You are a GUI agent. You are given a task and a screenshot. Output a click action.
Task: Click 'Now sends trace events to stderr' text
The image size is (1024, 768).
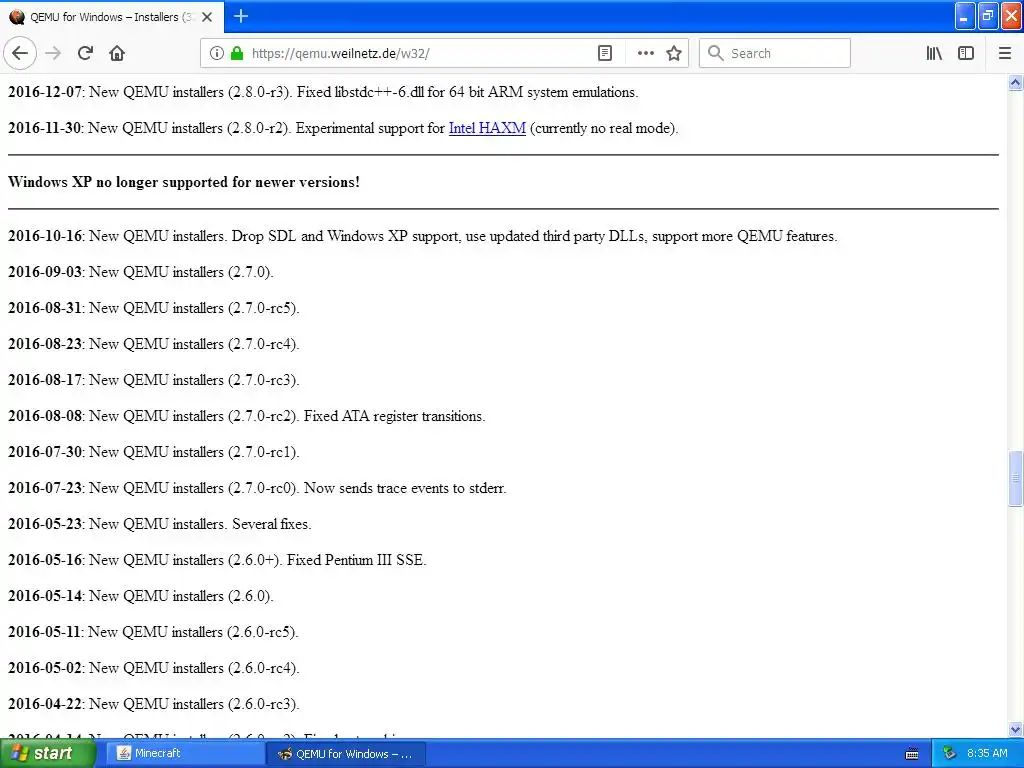pos(405,488)
